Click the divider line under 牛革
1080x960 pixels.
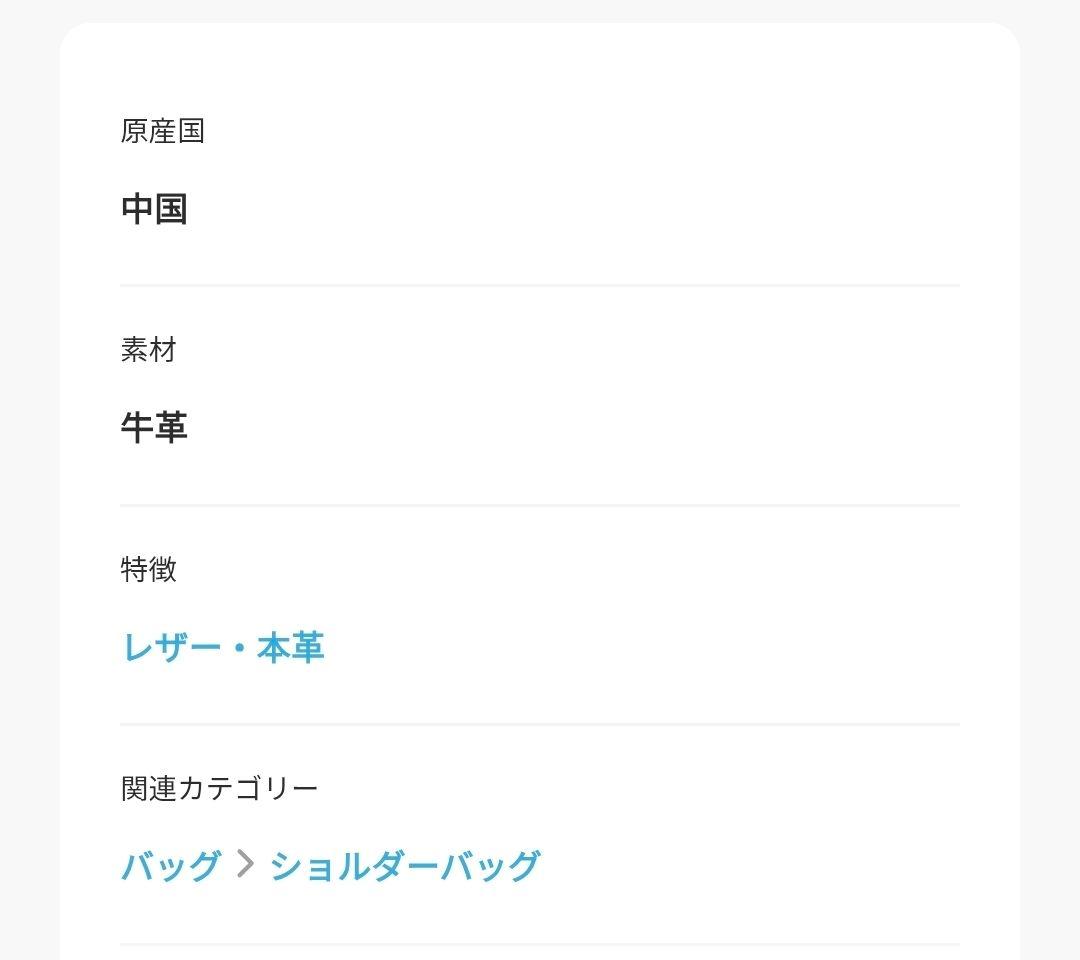pos(540,505)
